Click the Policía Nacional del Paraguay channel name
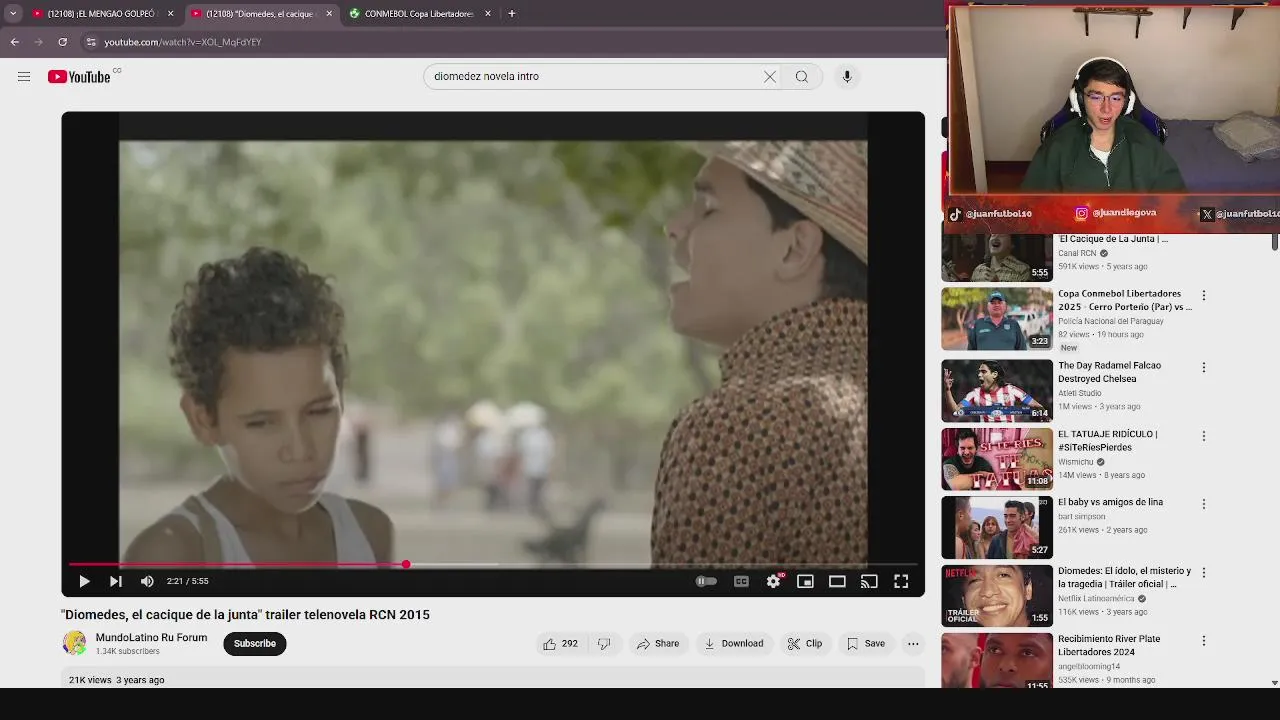This screenshot has height=720, width=1280. 1111,321
